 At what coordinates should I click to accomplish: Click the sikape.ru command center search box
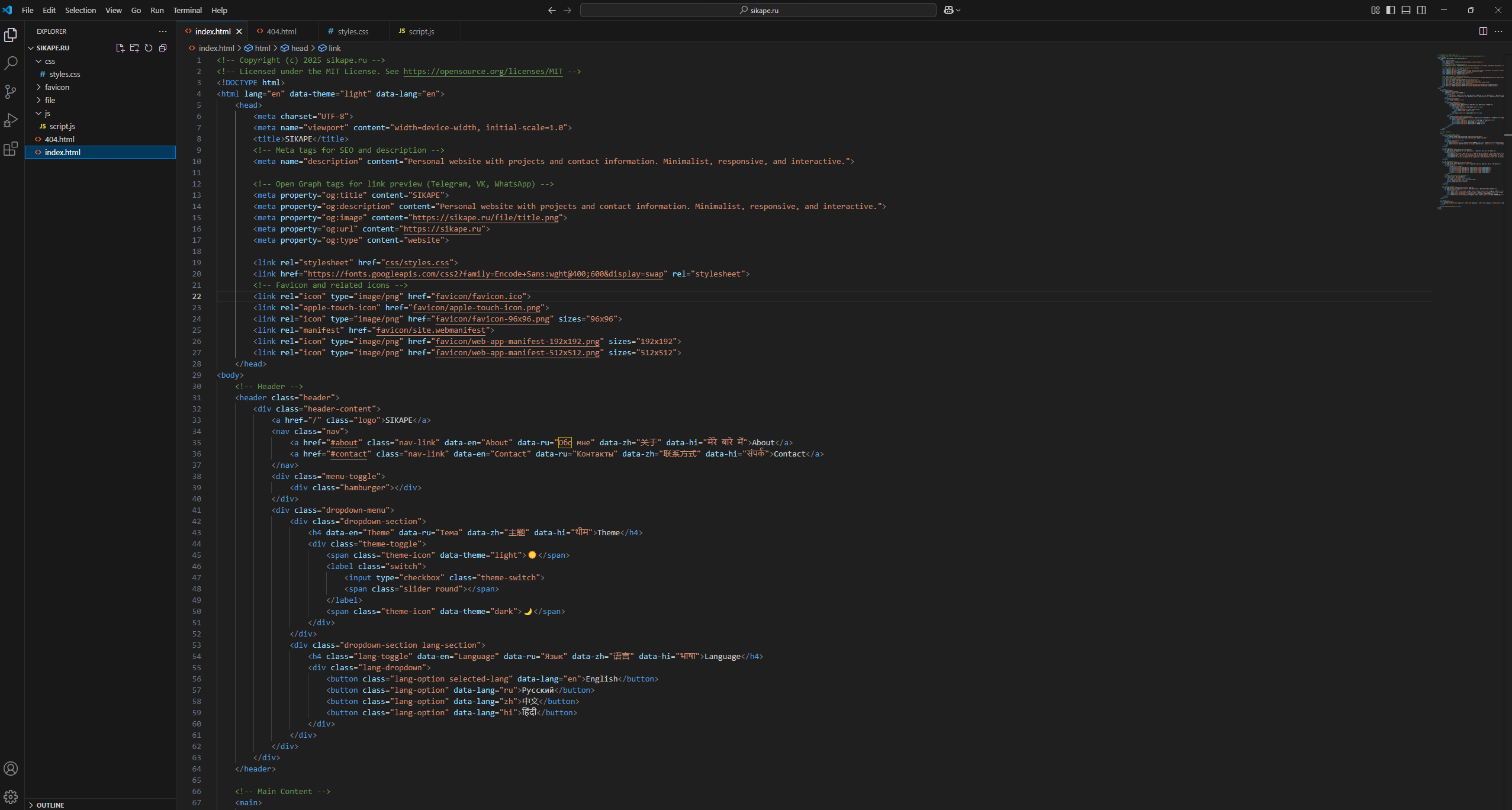758,10
